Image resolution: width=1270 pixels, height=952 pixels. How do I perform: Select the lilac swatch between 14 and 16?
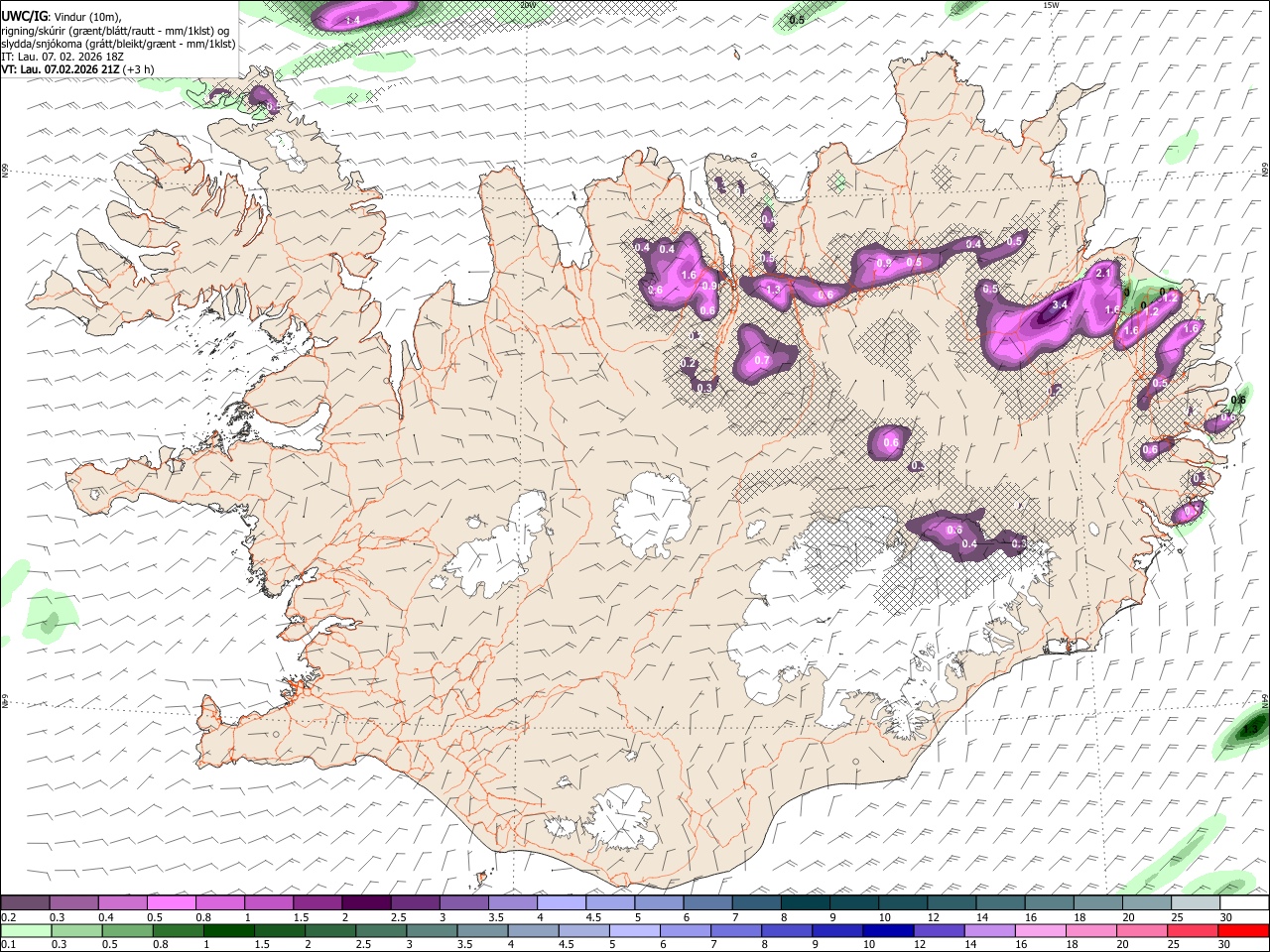[x=989, y=930]
